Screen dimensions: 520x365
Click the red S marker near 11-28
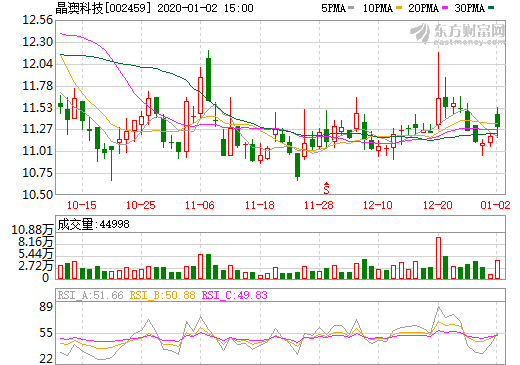tap(326, 188)
